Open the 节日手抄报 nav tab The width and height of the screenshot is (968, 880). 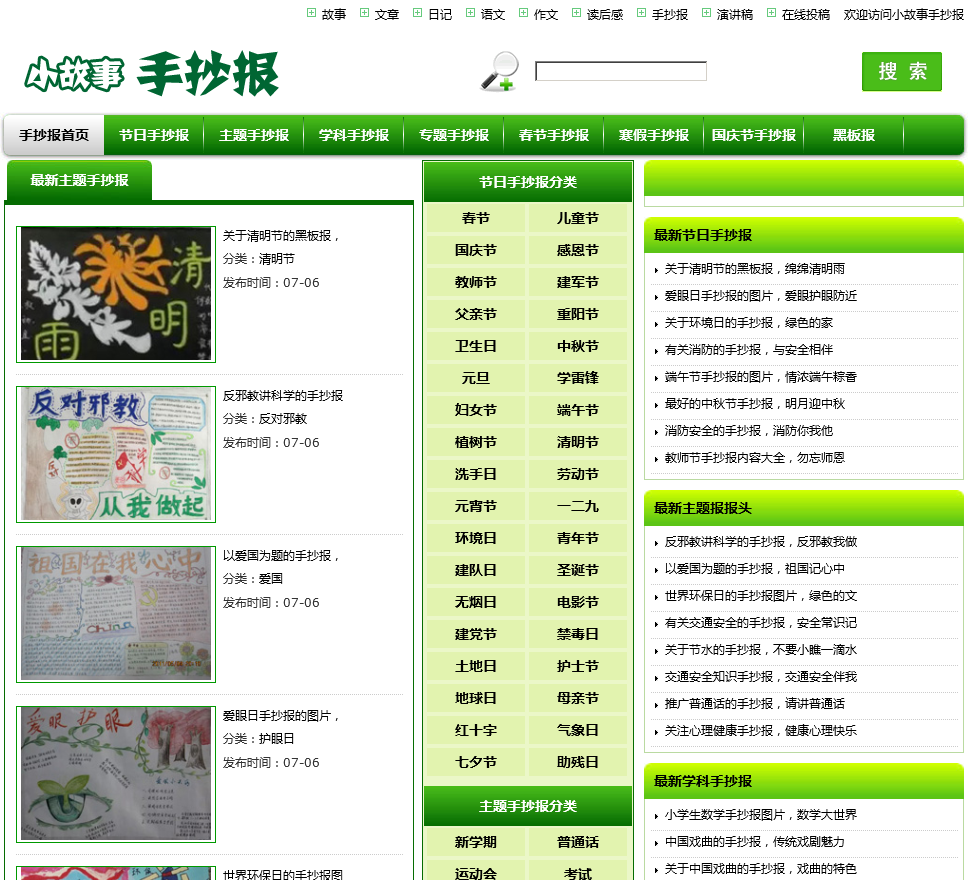(x=154, y=135)
